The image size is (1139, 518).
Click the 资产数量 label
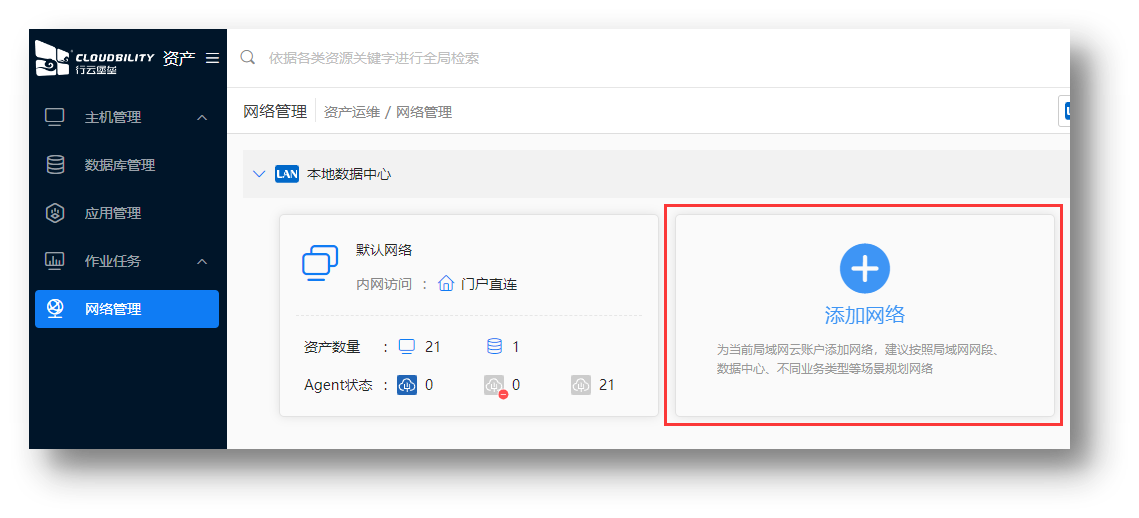click(x=332, y=347)
